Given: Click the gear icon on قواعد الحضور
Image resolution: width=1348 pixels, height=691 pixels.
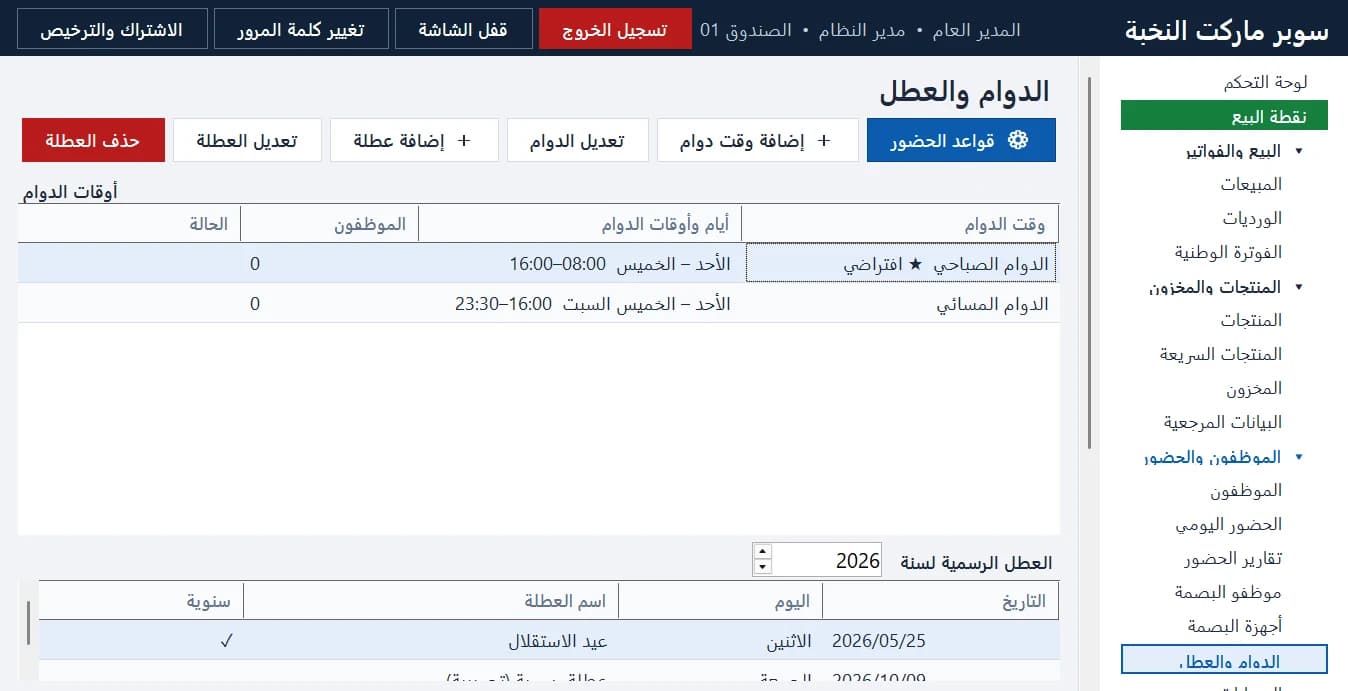Looking at the screenshot, I should pos(1017,141).
